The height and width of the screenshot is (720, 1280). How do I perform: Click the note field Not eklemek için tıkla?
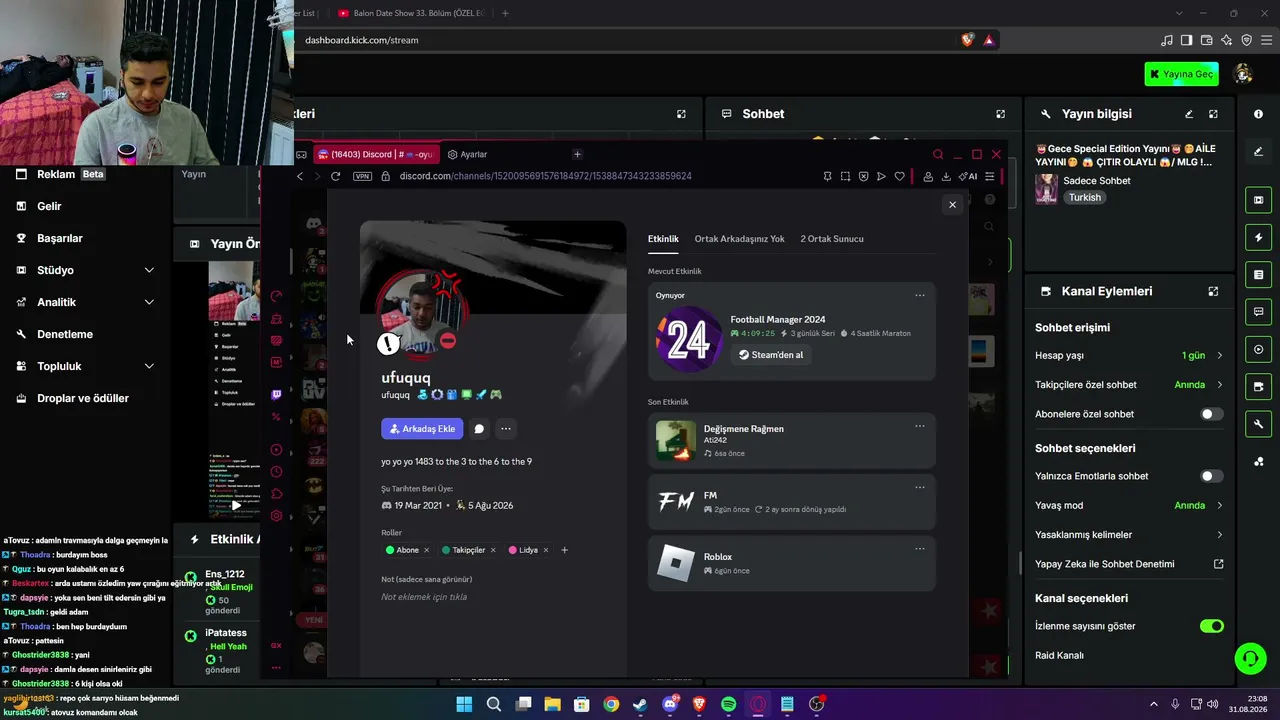click(x=424, y=597)
